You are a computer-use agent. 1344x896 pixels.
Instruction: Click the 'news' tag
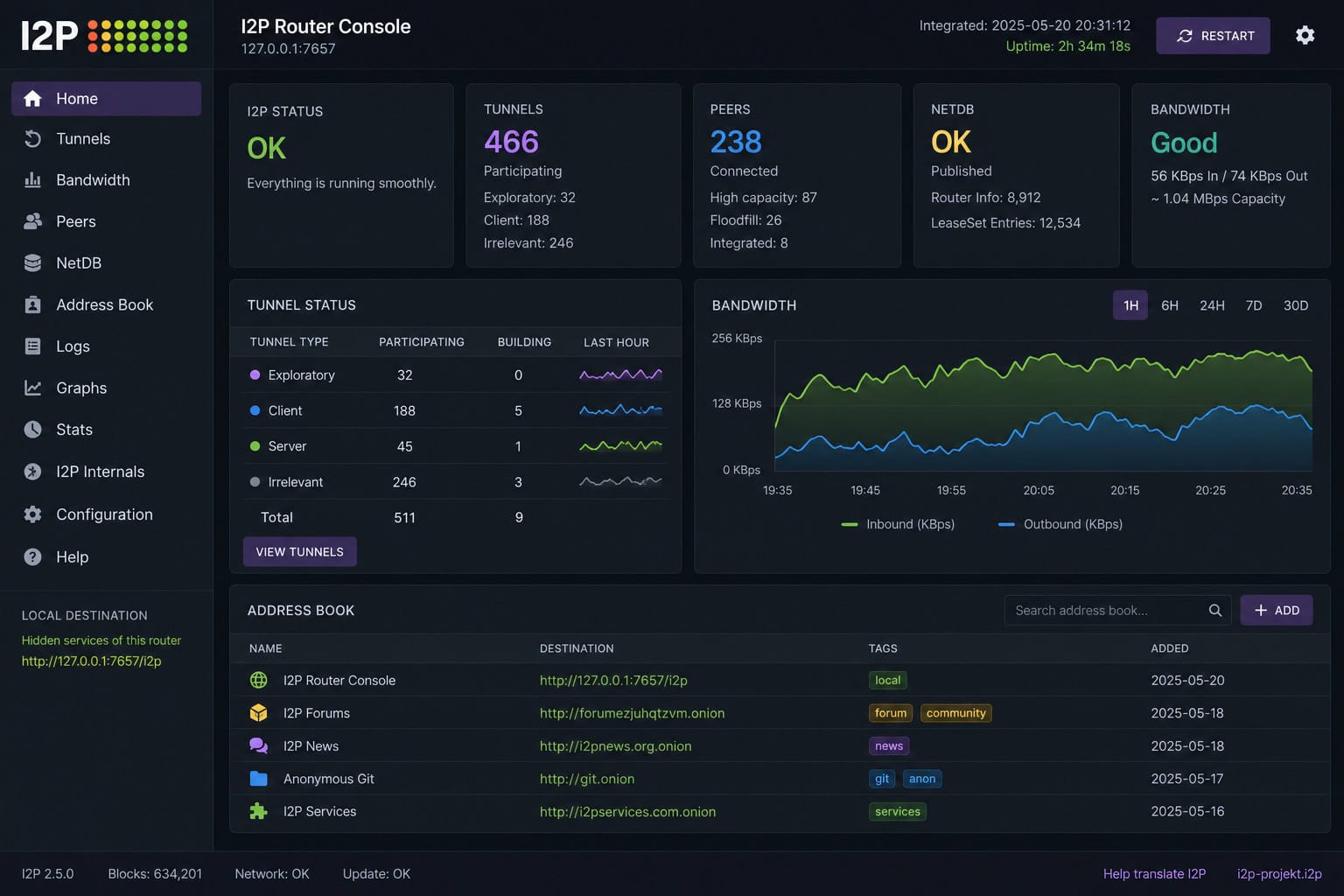[889, 745]
